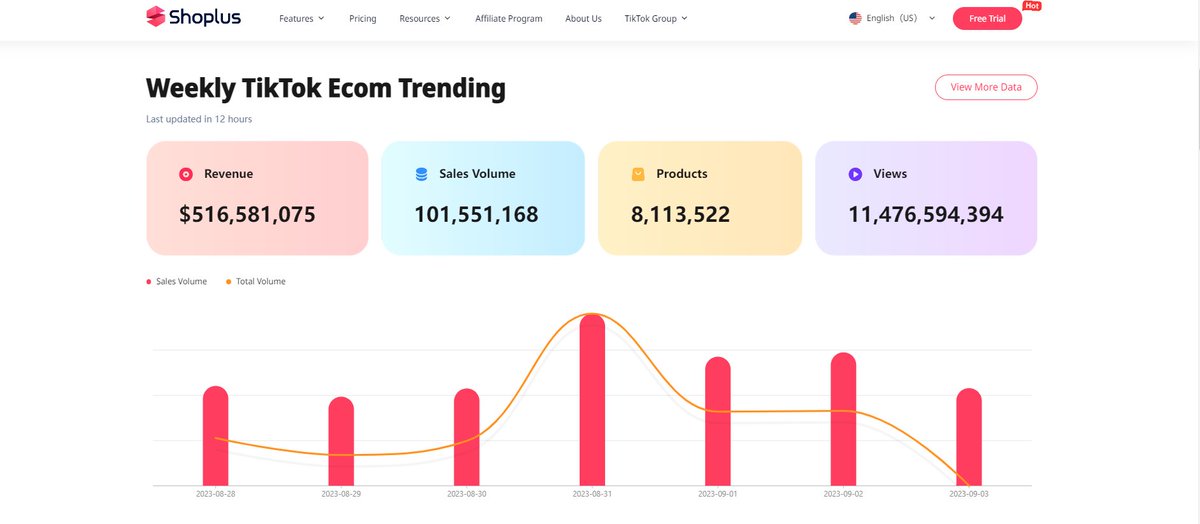The height and width of the screenshot is (524, 1200).
Task: Click the Products box icon
Action: coord(638,174)
